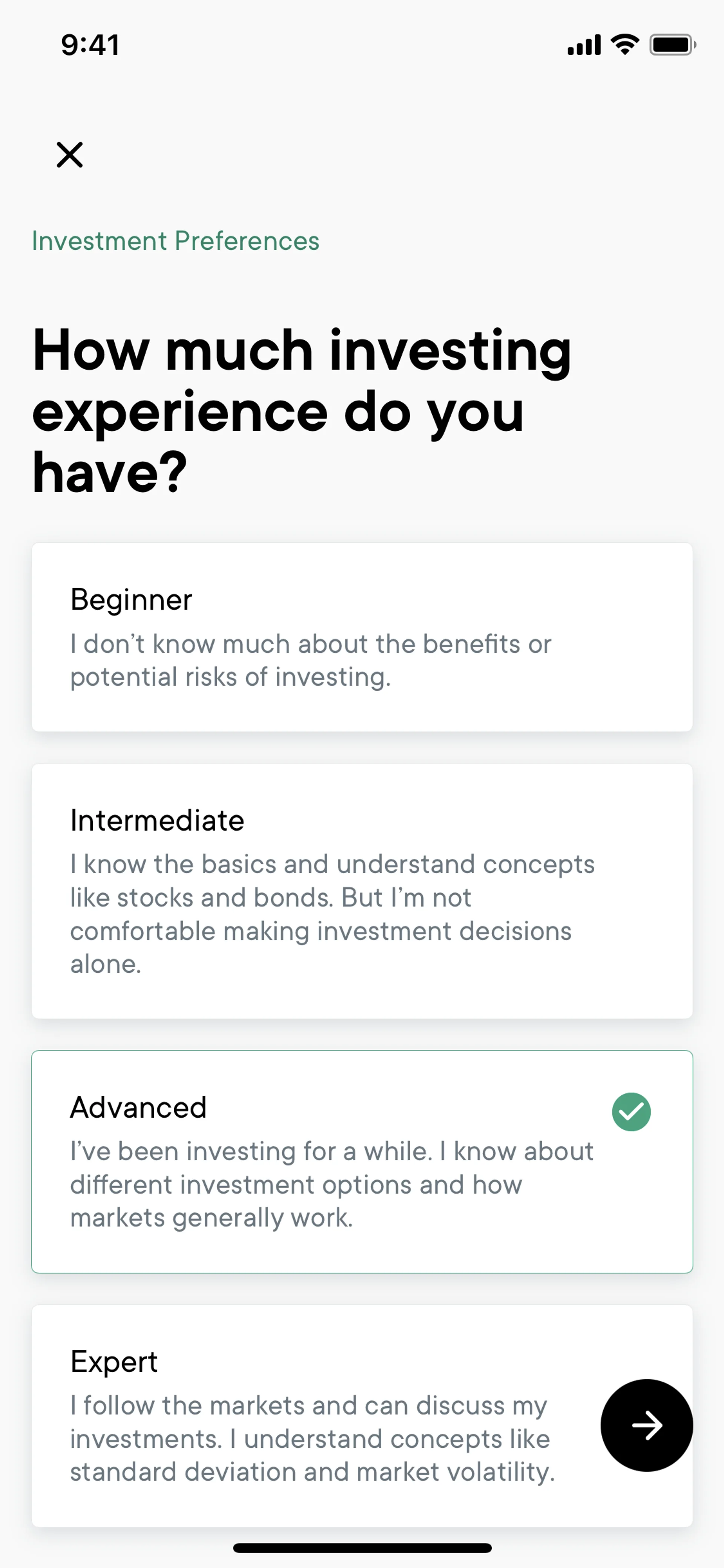Tap the Wi-Fi icon in status bar
Viewport: 724px width, 1568px height.
pyautogui.click(x=625, y=45)
